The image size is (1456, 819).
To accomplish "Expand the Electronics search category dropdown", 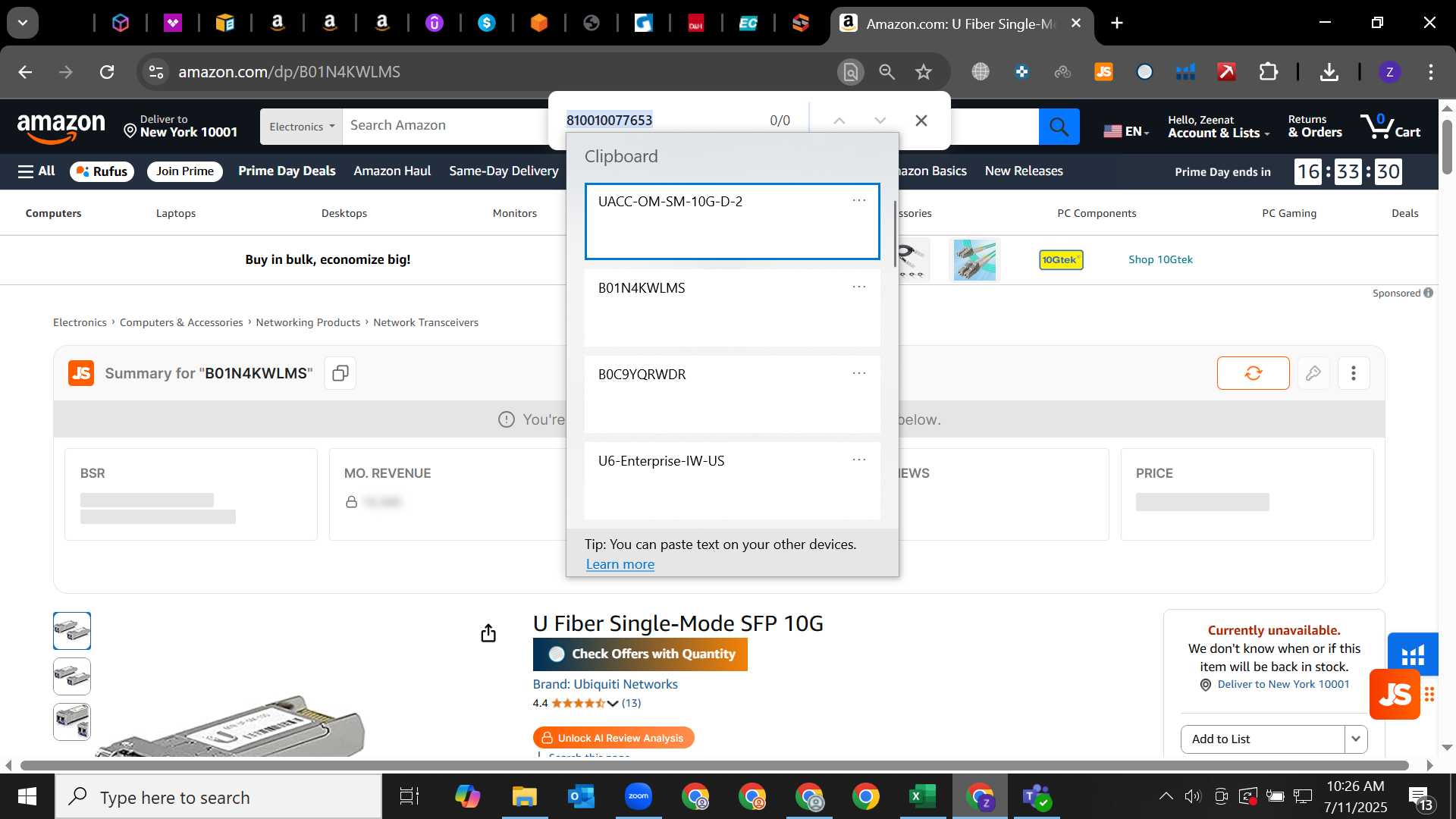I will tap(301, 127).
